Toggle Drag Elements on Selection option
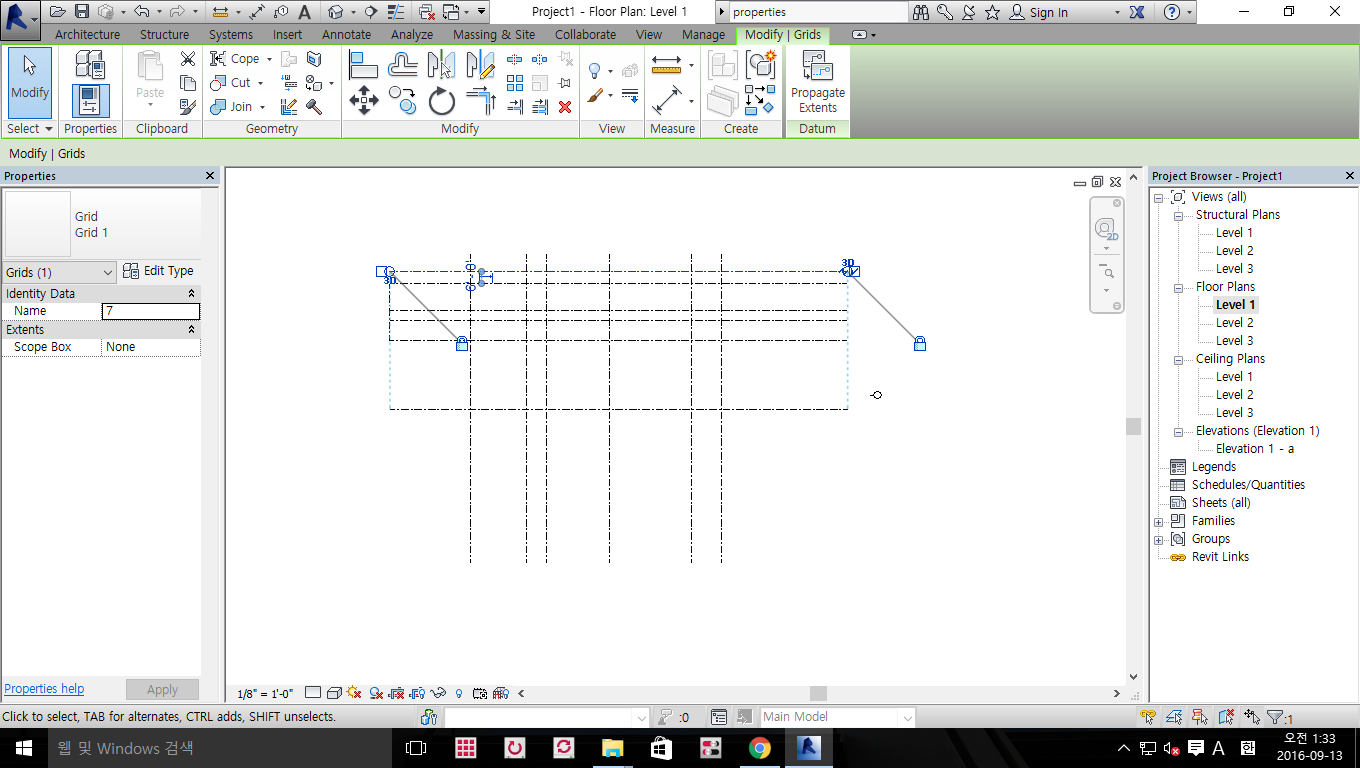This screenshot has width=1360, height=768. [1251, 717]
